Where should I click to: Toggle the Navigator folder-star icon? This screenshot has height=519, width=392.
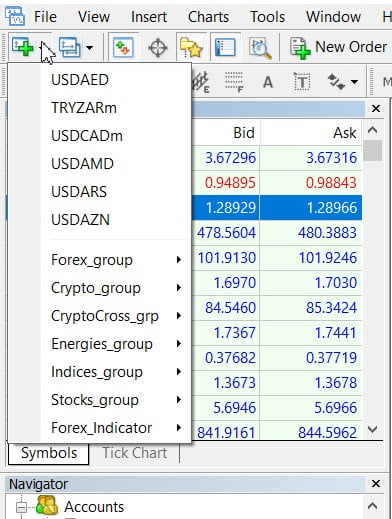pyautogui.click(x=191, y=48)
